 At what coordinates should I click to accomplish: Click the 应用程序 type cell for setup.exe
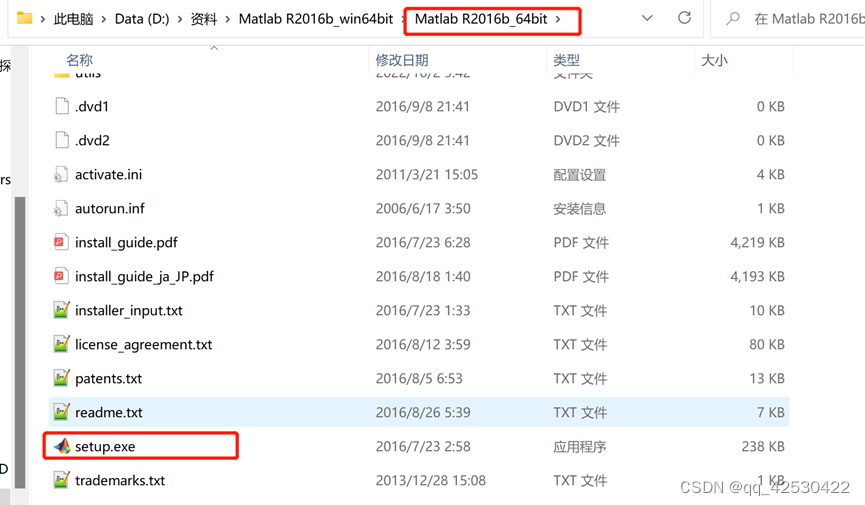pyautogui.click(x=580, y=446)
